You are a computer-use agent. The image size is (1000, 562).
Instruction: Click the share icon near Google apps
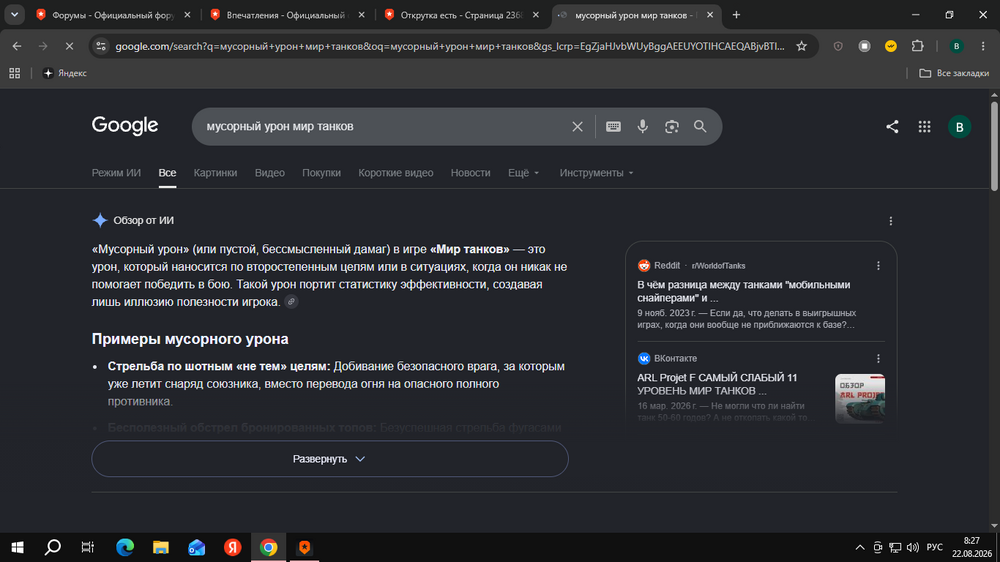(892, 126)
